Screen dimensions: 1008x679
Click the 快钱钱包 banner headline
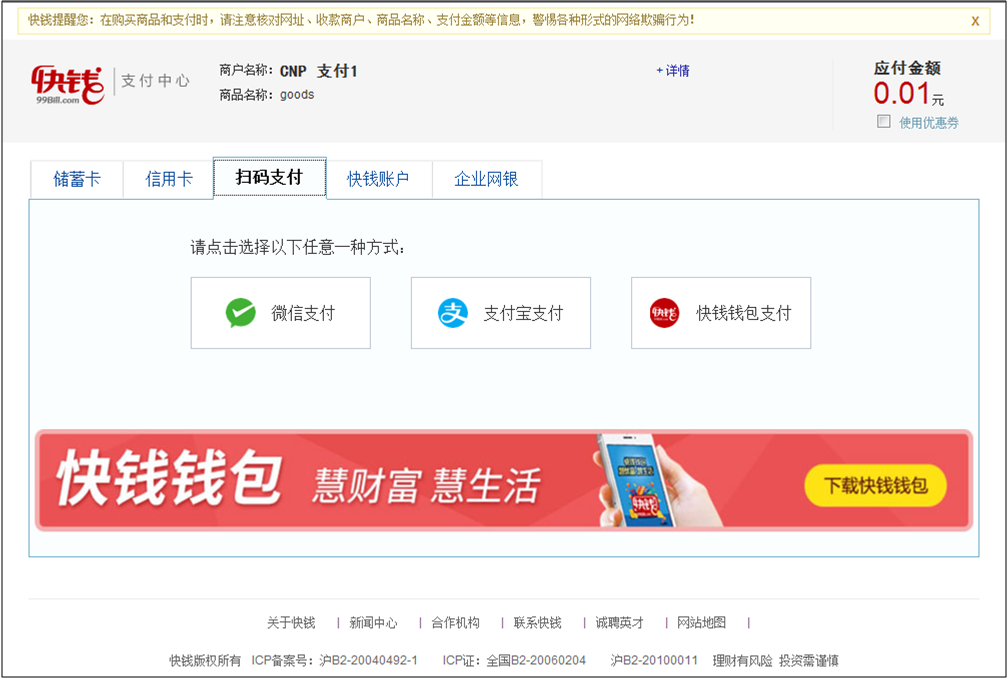point(169,478)
